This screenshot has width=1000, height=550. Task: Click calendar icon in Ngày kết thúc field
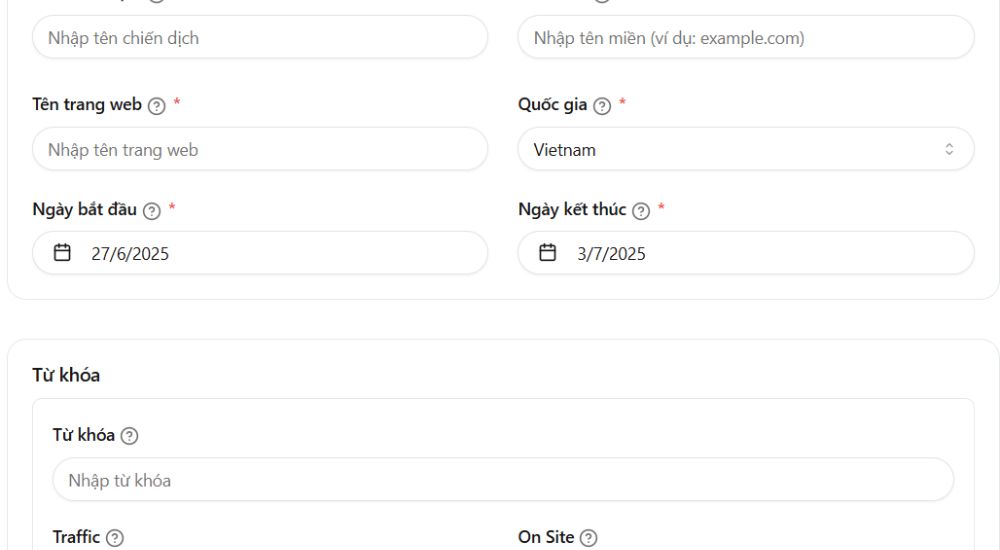pyautogui.click(x=548, y=253)
